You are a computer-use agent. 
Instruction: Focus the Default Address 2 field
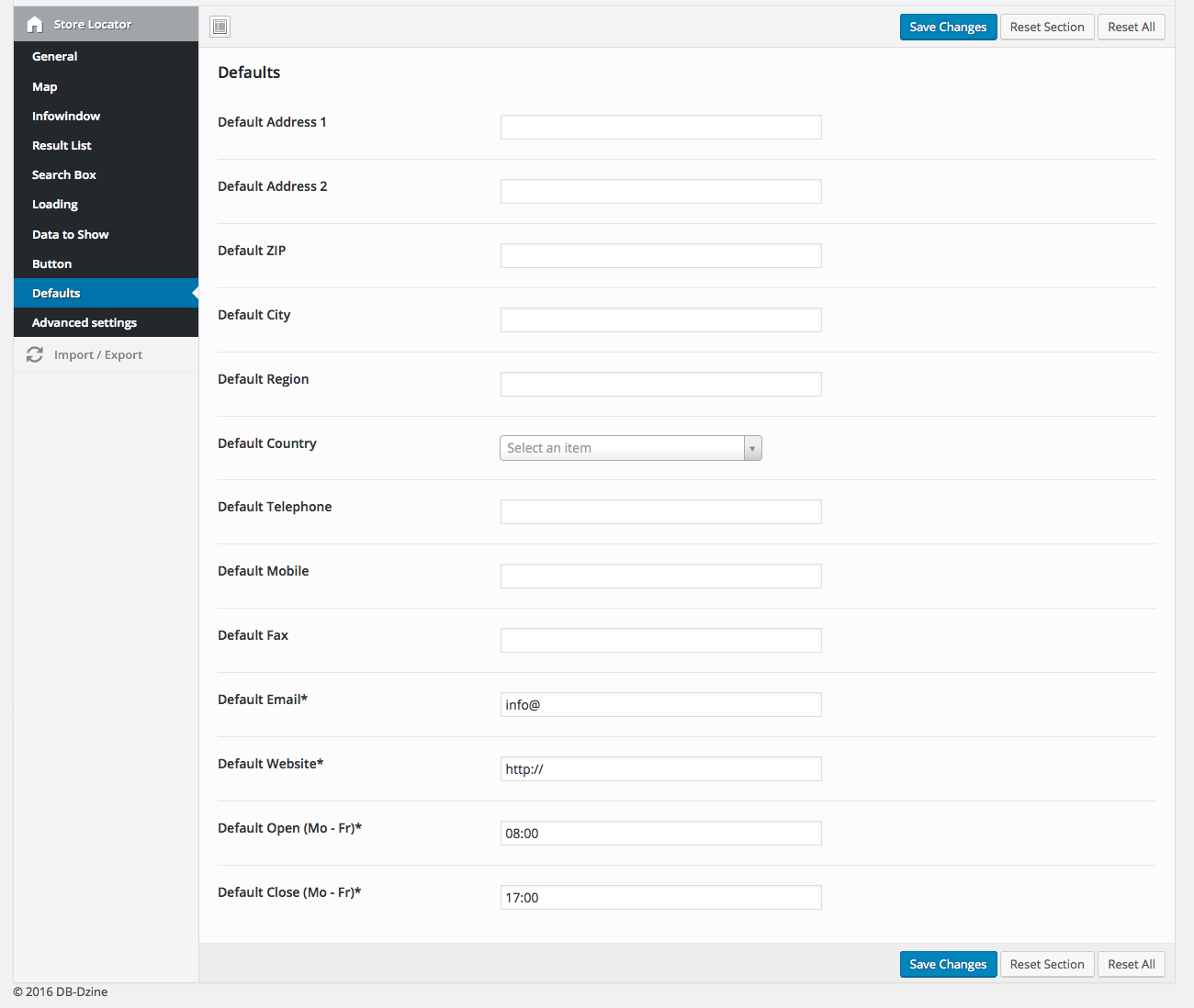point(660,191)
